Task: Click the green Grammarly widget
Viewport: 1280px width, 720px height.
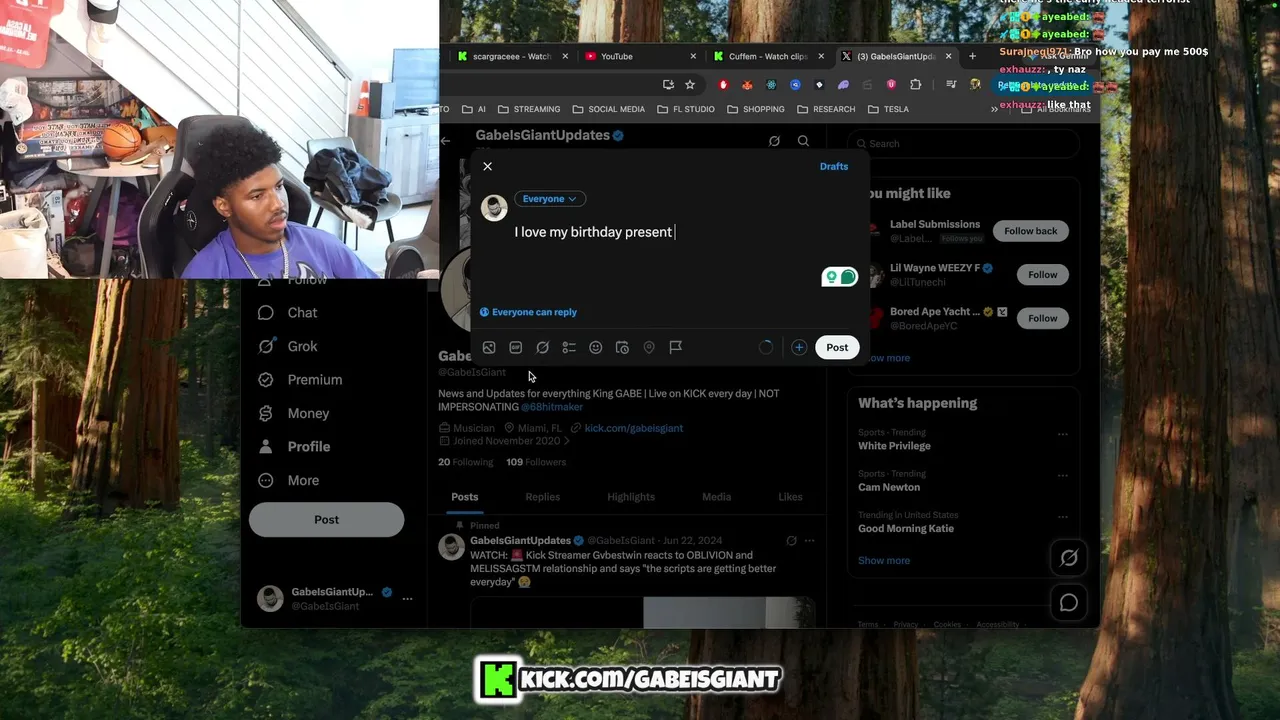Action: pos(840,277)
